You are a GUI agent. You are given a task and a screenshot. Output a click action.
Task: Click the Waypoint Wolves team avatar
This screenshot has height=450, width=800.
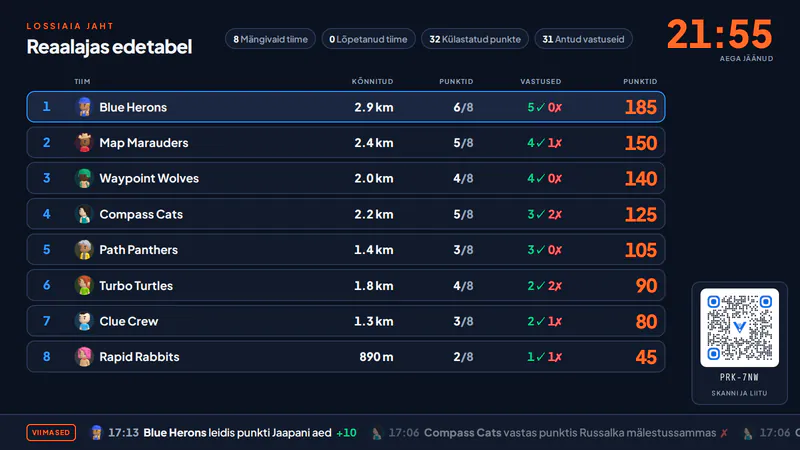[84, 179]
